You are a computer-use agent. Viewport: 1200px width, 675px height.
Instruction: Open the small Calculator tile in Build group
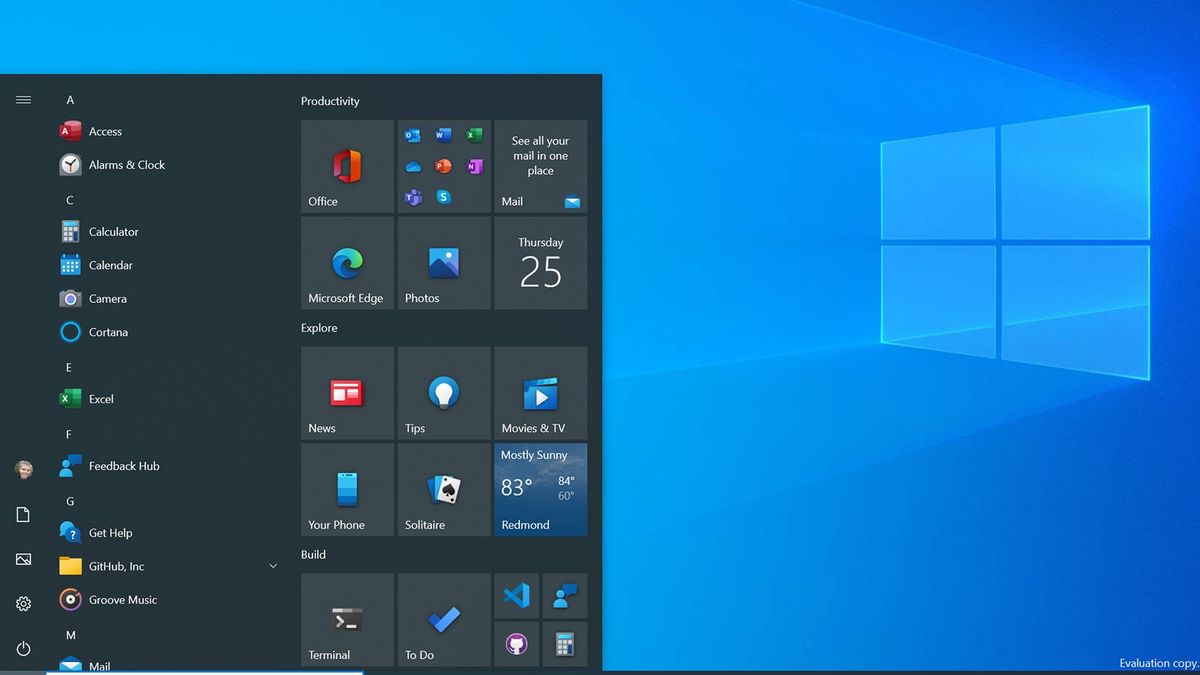565,644
